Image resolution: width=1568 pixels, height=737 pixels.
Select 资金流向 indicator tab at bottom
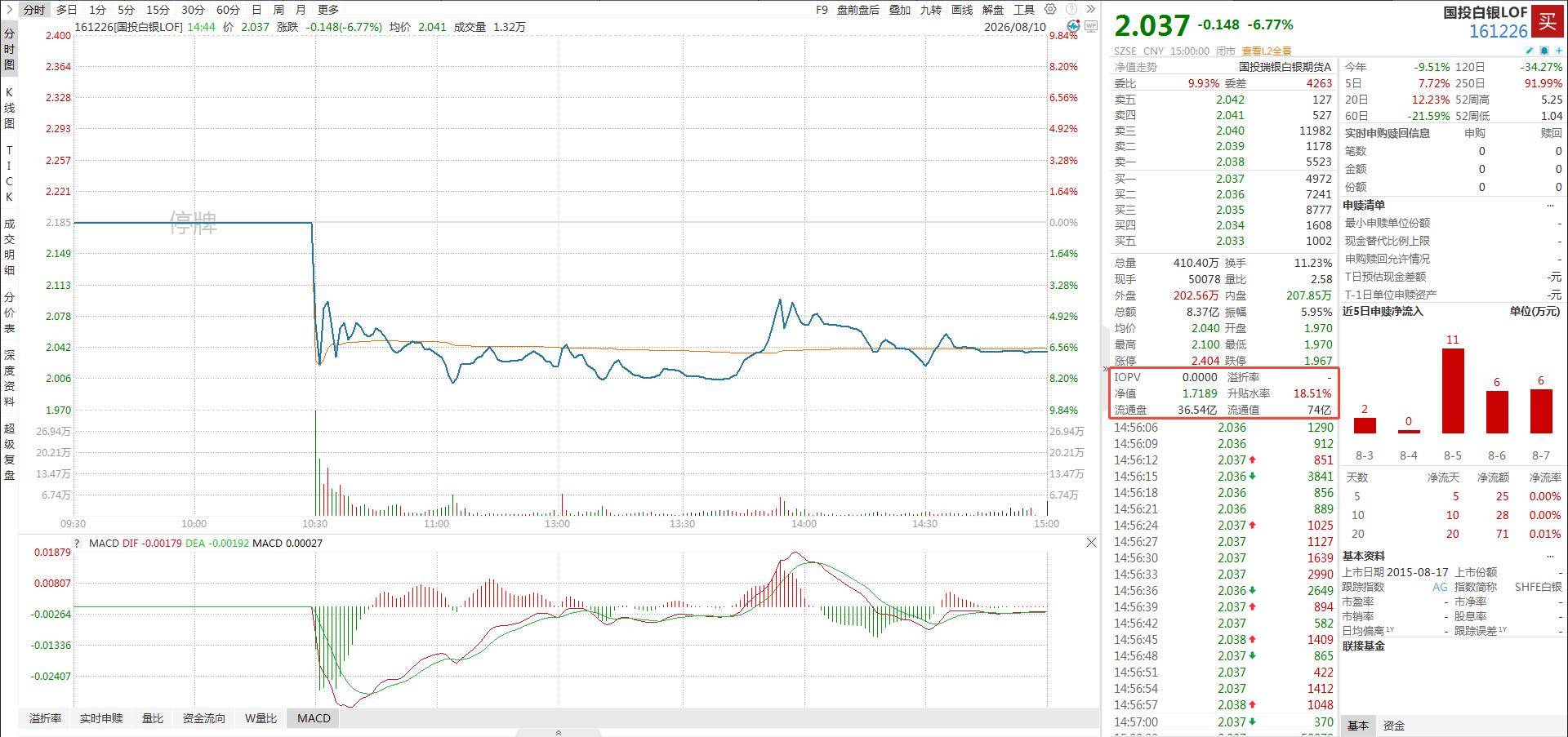[x=203, y=718]
